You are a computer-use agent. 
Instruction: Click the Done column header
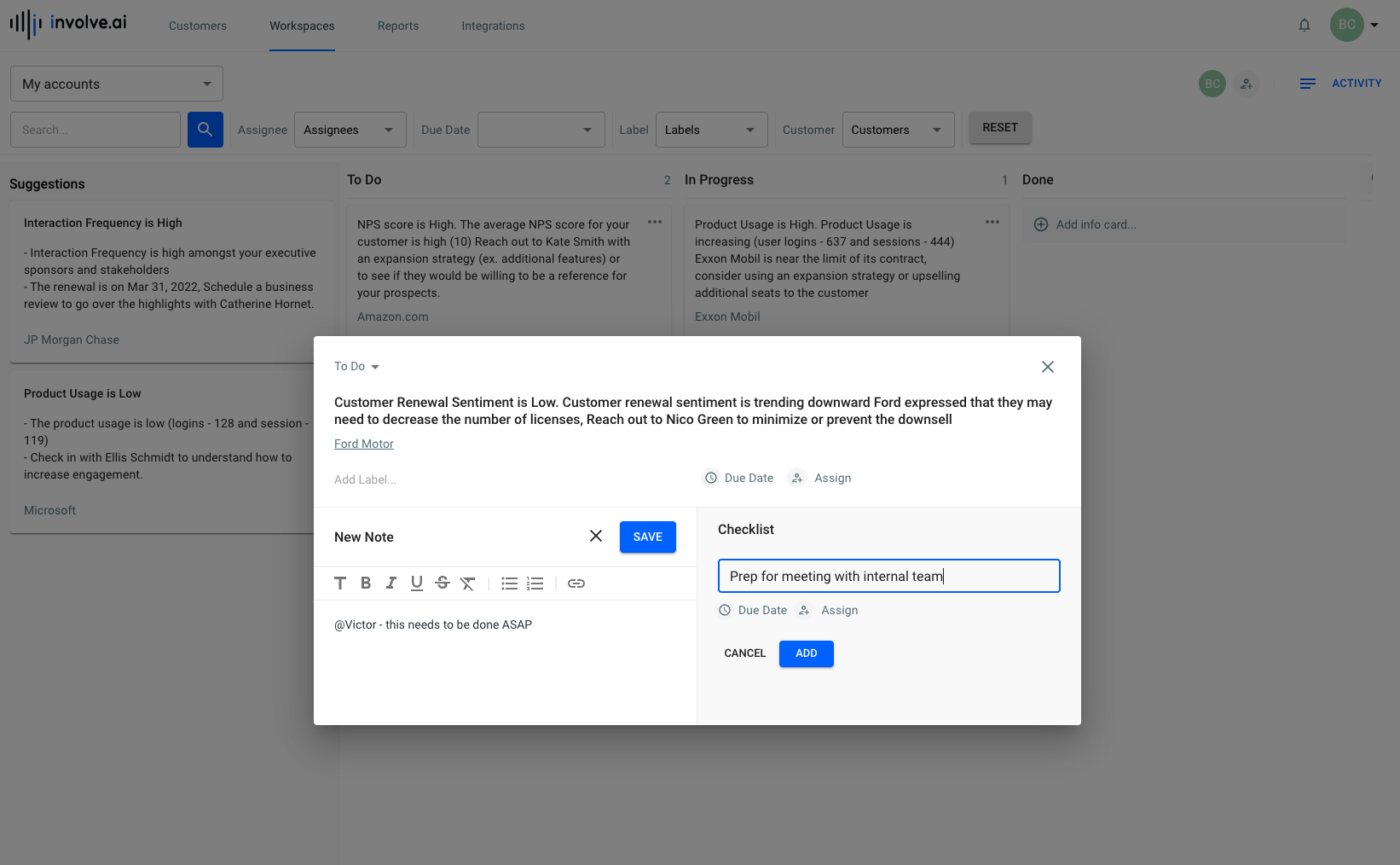[x=1038, y=180]
